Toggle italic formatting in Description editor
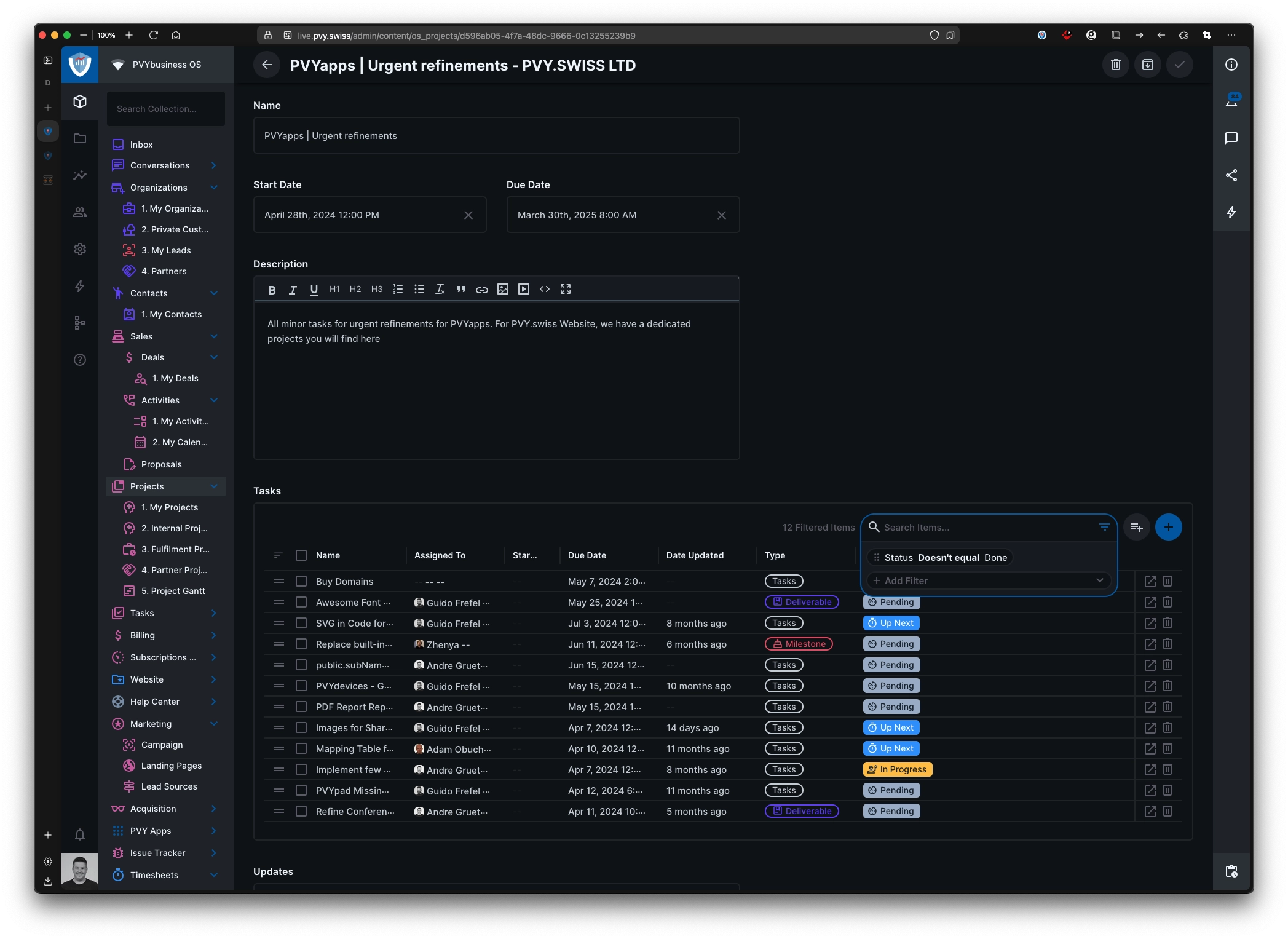The height and width of the screenshot is (939, 1288). pos(293,289)
